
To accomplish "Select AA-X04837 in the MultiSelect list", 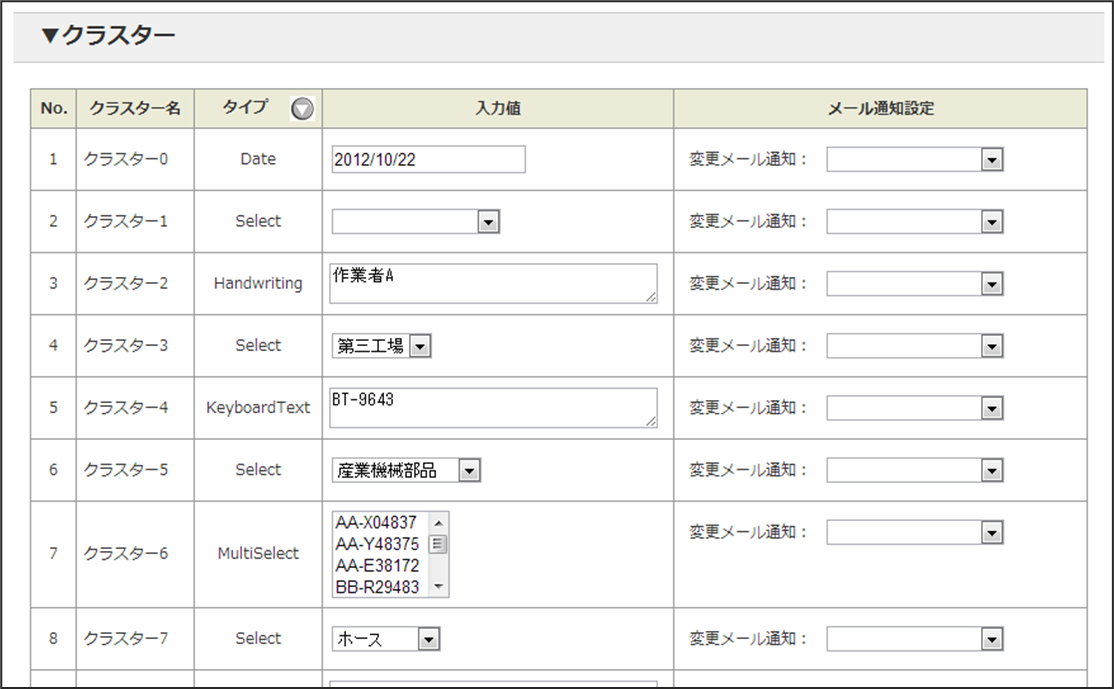I will pos(377,523).
